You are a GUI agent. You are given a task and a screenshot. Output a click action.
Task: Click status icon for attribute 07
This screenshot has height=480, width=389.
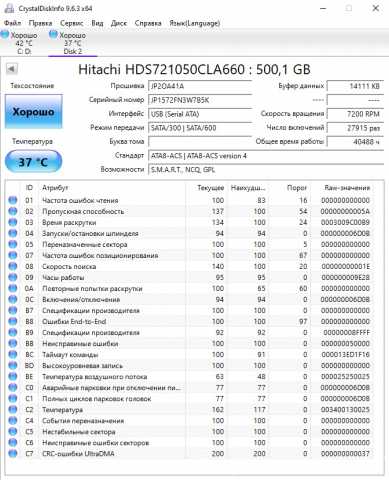point(13,255)
